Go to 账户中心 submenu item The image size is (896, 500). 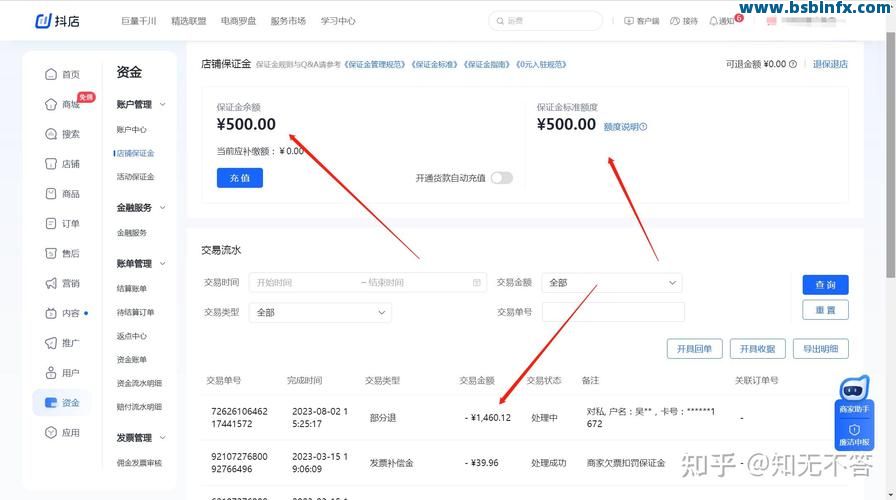tap(131, 130)
